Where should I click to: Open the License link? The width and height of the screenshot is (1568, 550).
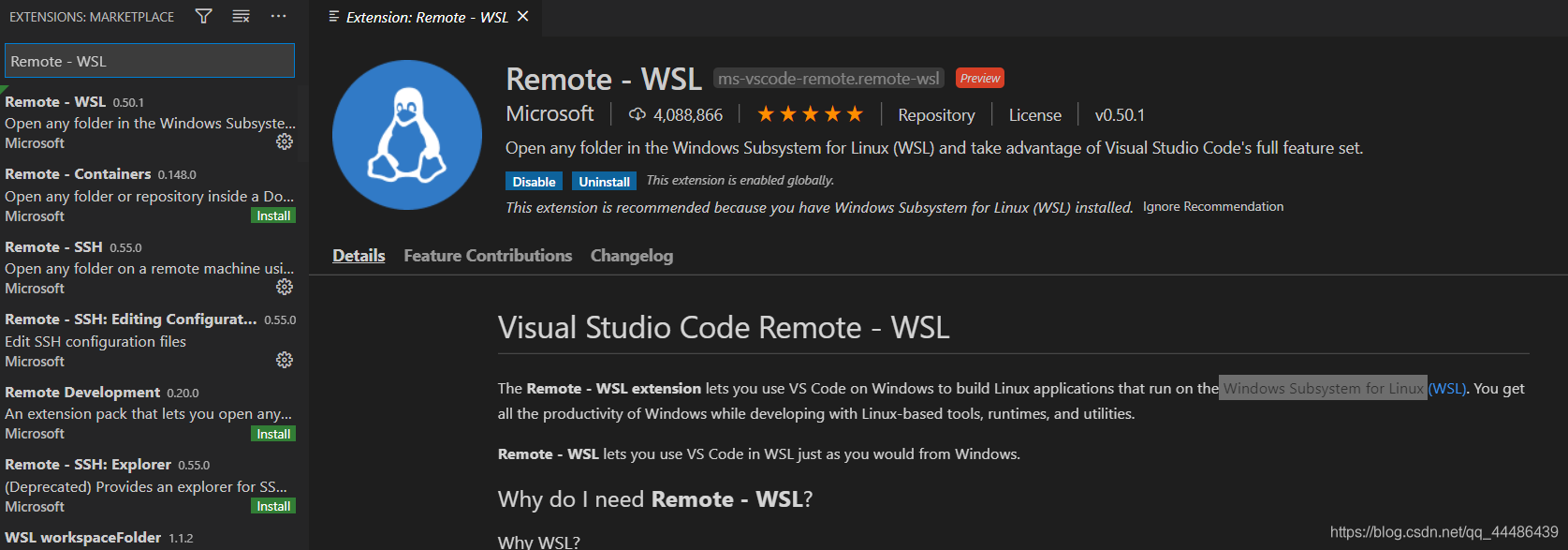[x=1034, y=115]
